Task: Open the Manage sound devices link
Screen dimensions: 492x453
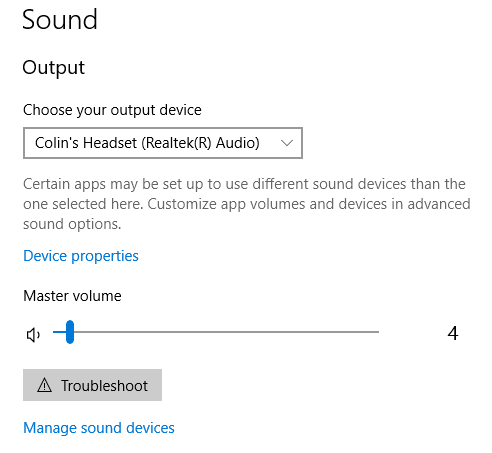Action: point(99,428)
